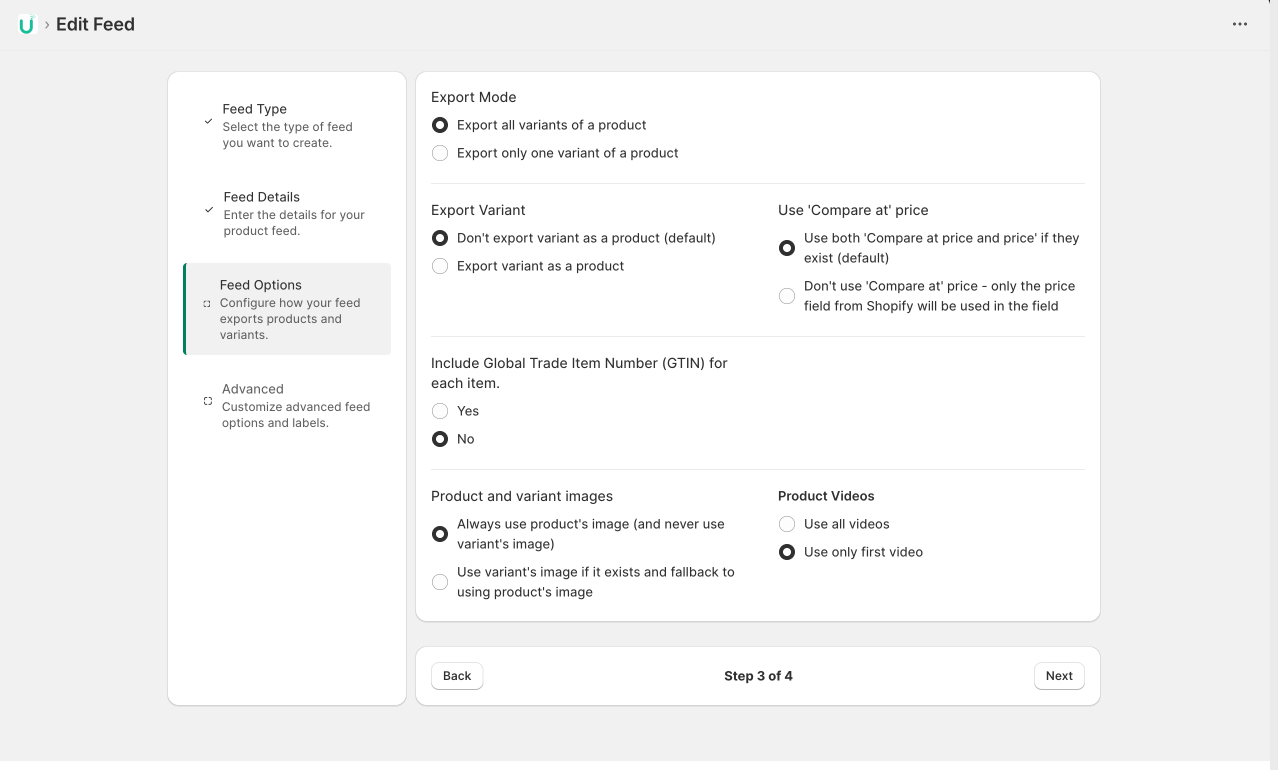Viewport: 1278px width, 770px height.
Task: Click the checkmark icon beside Feed Details
Action: pyautogui.click(x=209, y=210)
